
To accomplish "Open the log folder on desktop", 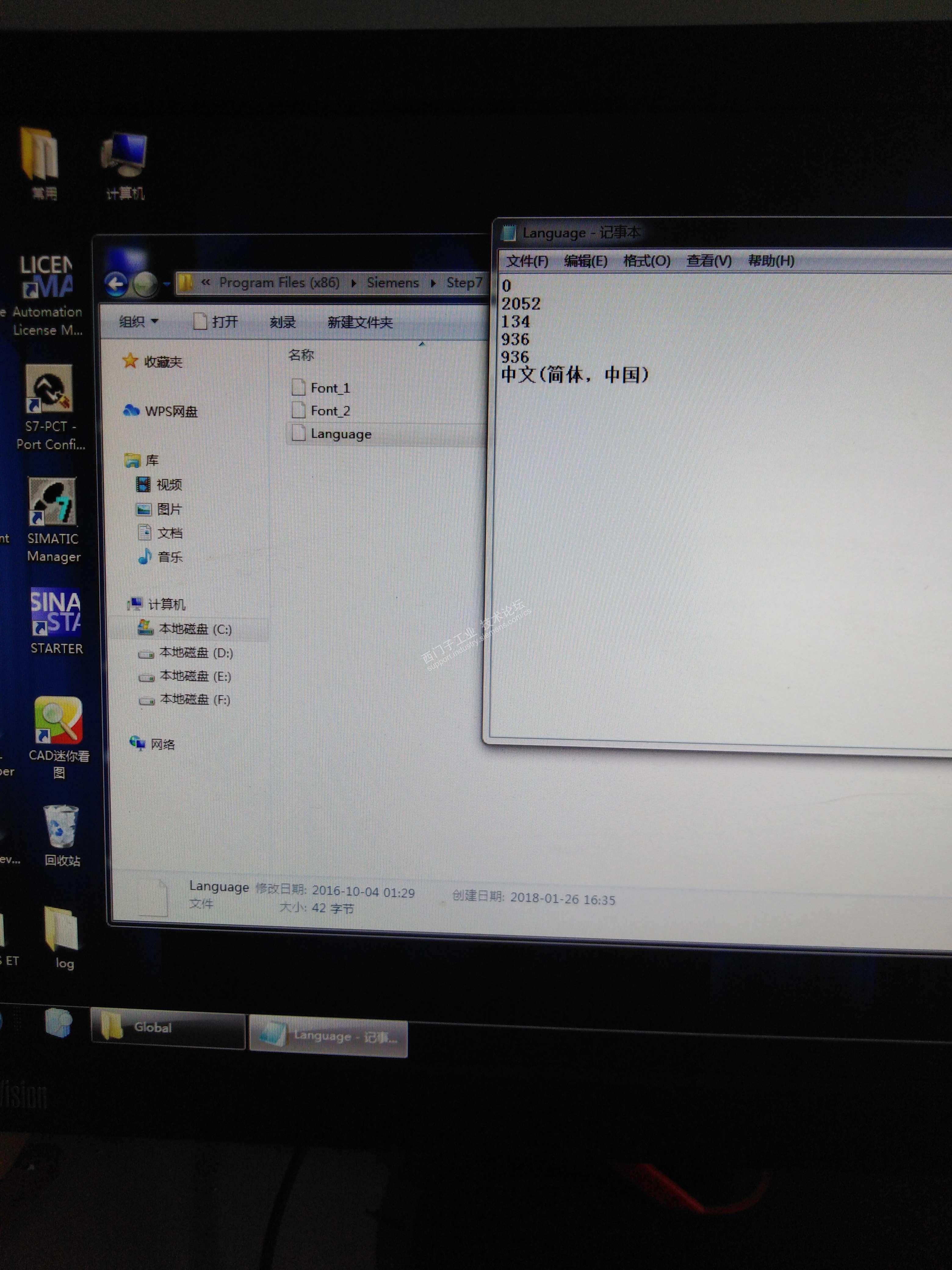I will click(x=62, y=930).
